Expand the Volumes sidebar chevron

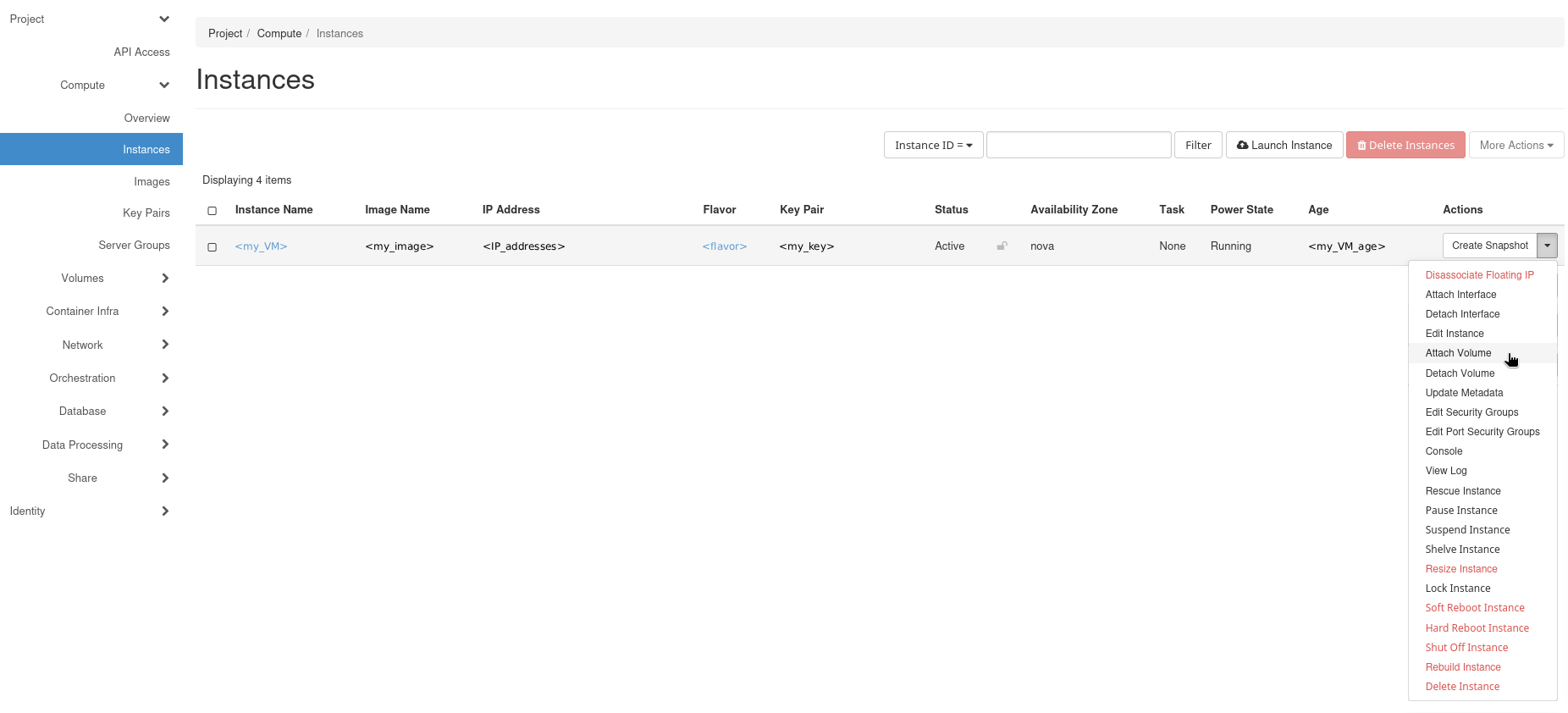165,279
